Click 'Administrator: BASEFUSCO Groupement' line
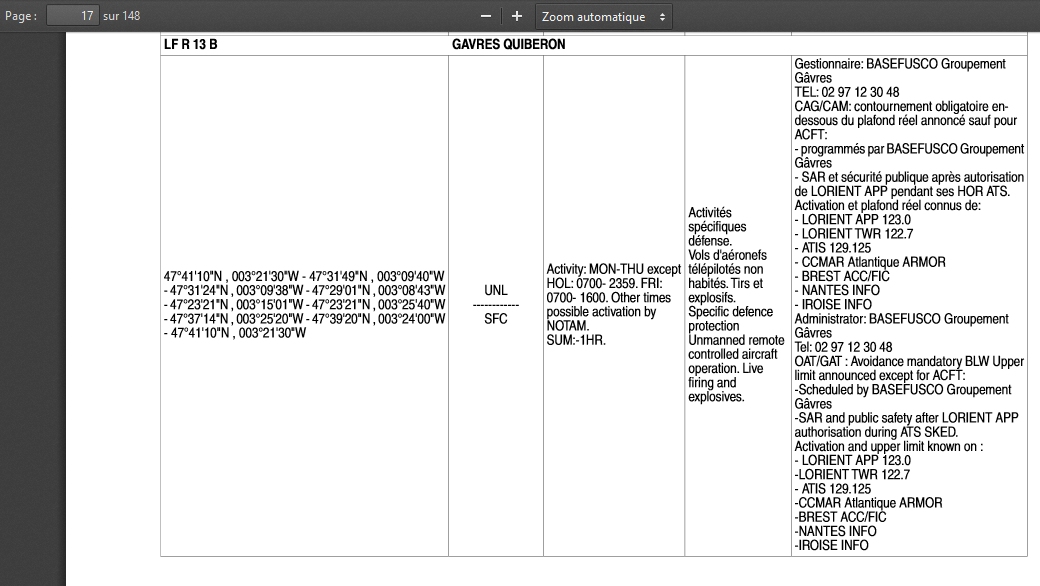This screenshot has width=1040, height=586. 901,319
